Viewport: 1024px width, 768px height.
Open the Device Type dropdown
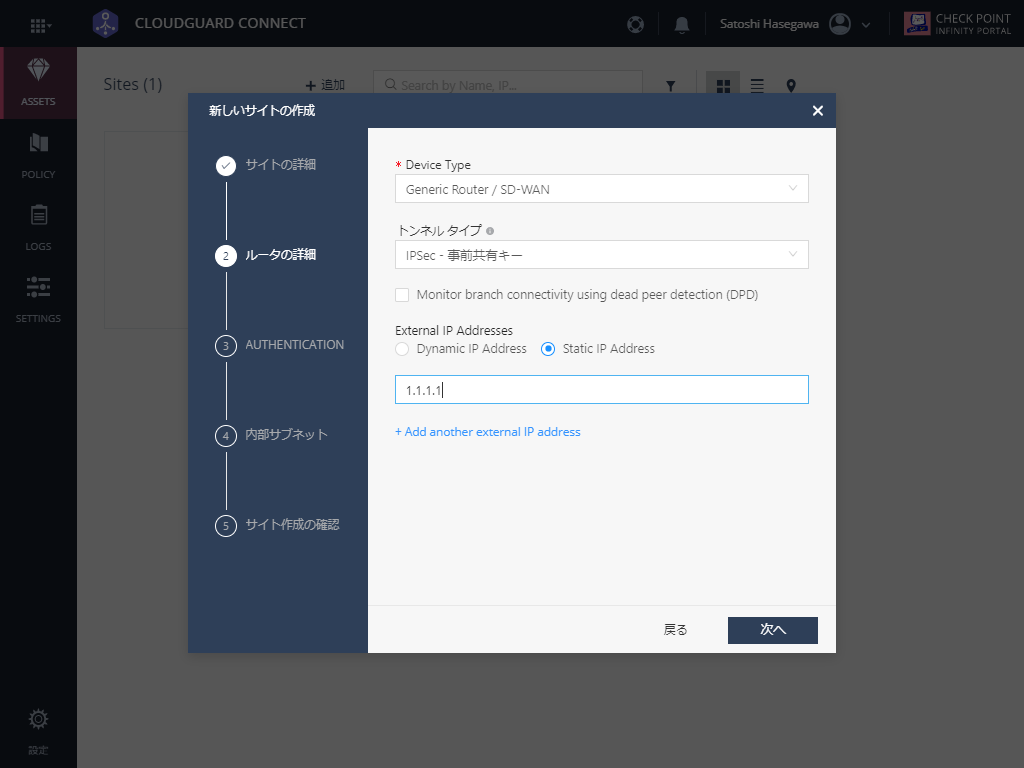pyautogui.click(x=601, y=189)
